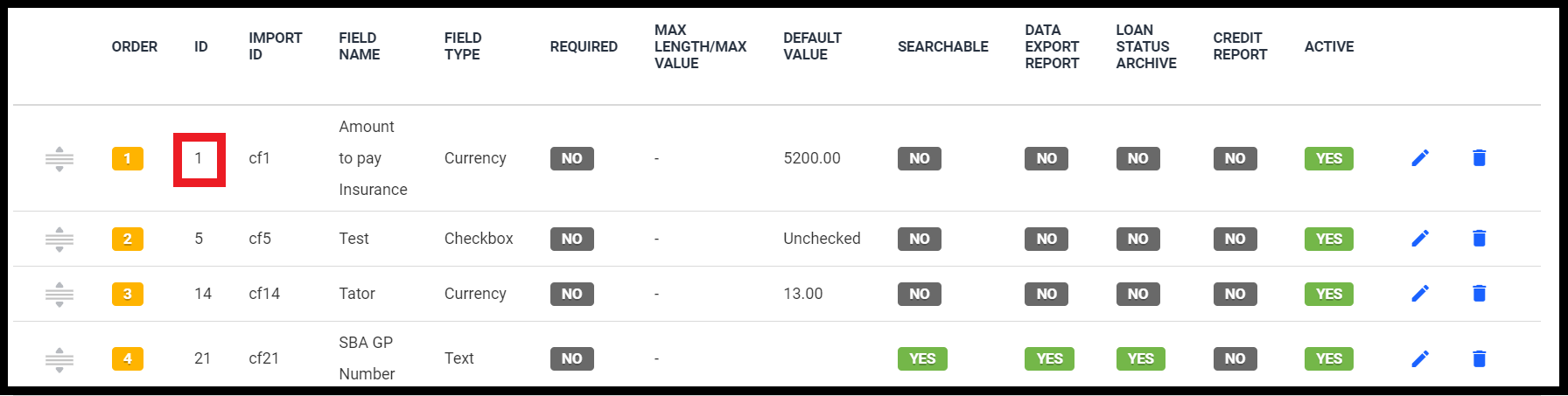
Task: Click the orange order badge number 1
Action: (128, 158)
